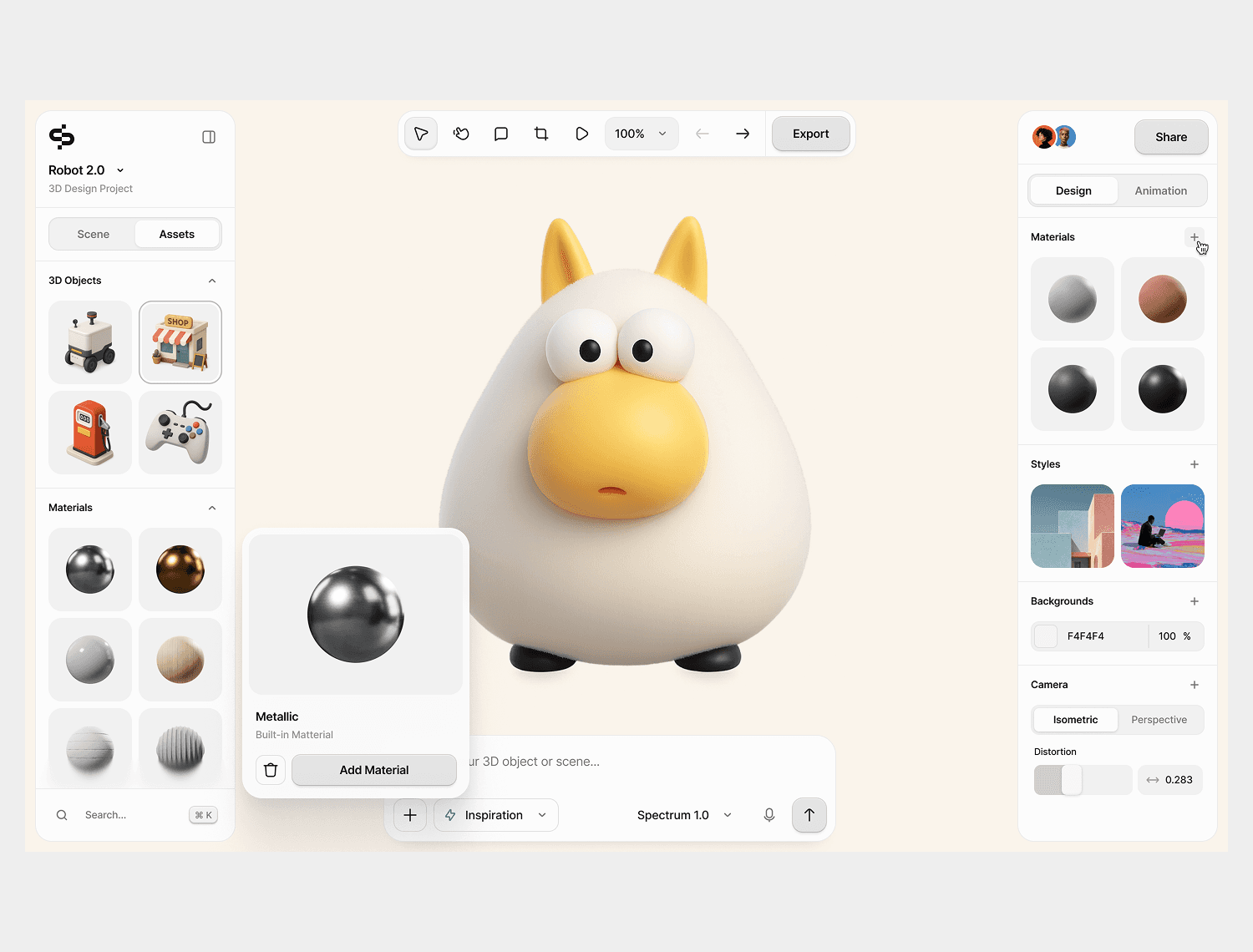
Task: Select the horizontal striped white material sphere
Action: (x=90, y=747)
